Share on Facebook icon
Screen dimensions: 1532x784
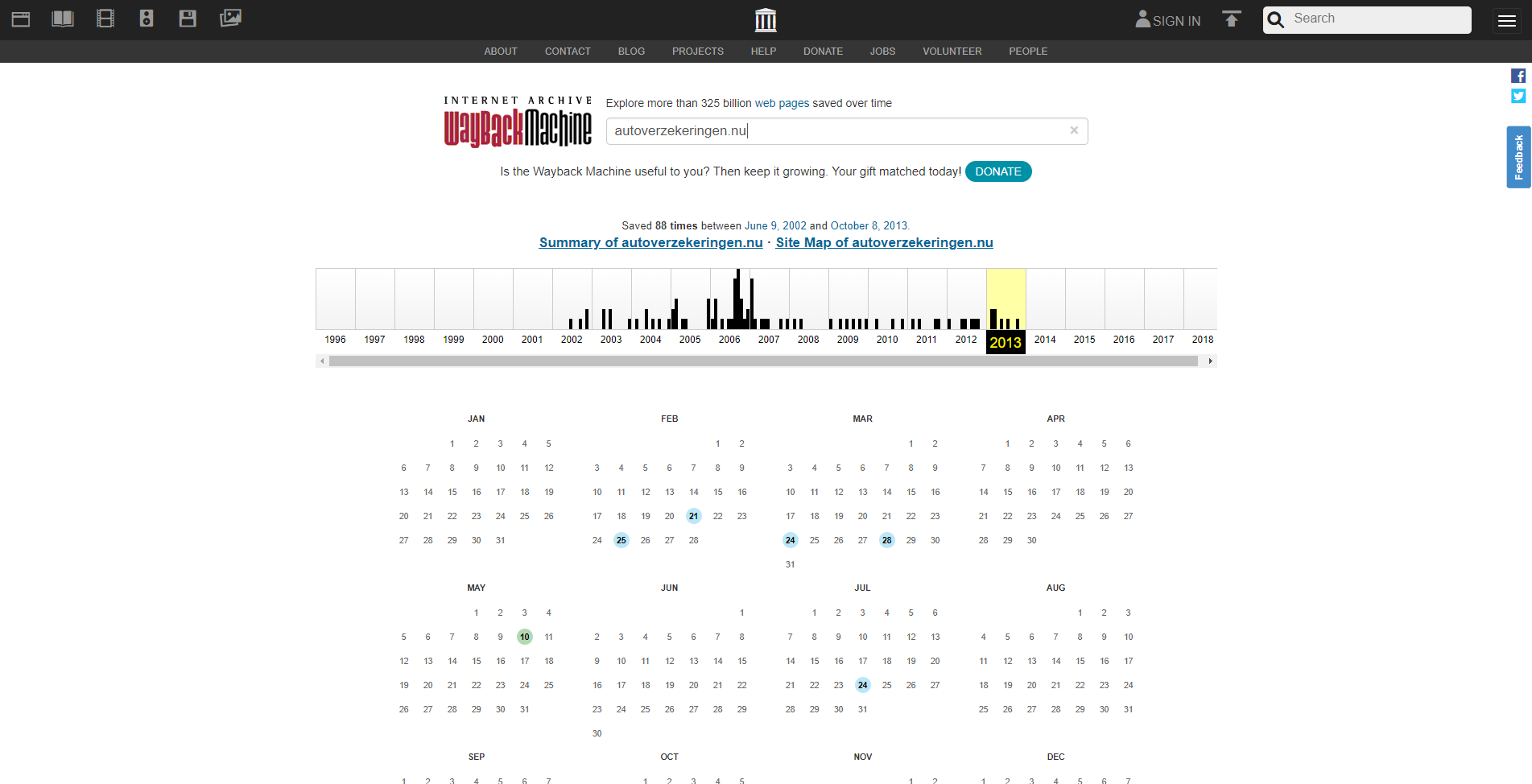(x=1518, y=76)
